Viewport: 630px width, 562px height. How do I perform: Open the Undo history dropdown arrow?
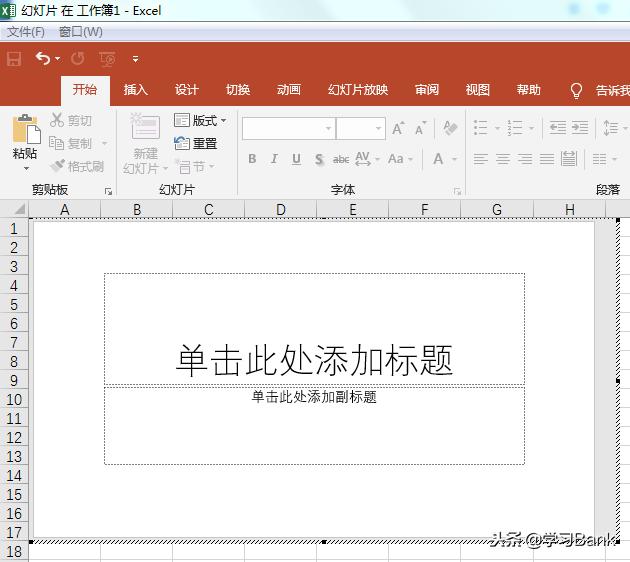pyautogui.click(x=57, y=59)
